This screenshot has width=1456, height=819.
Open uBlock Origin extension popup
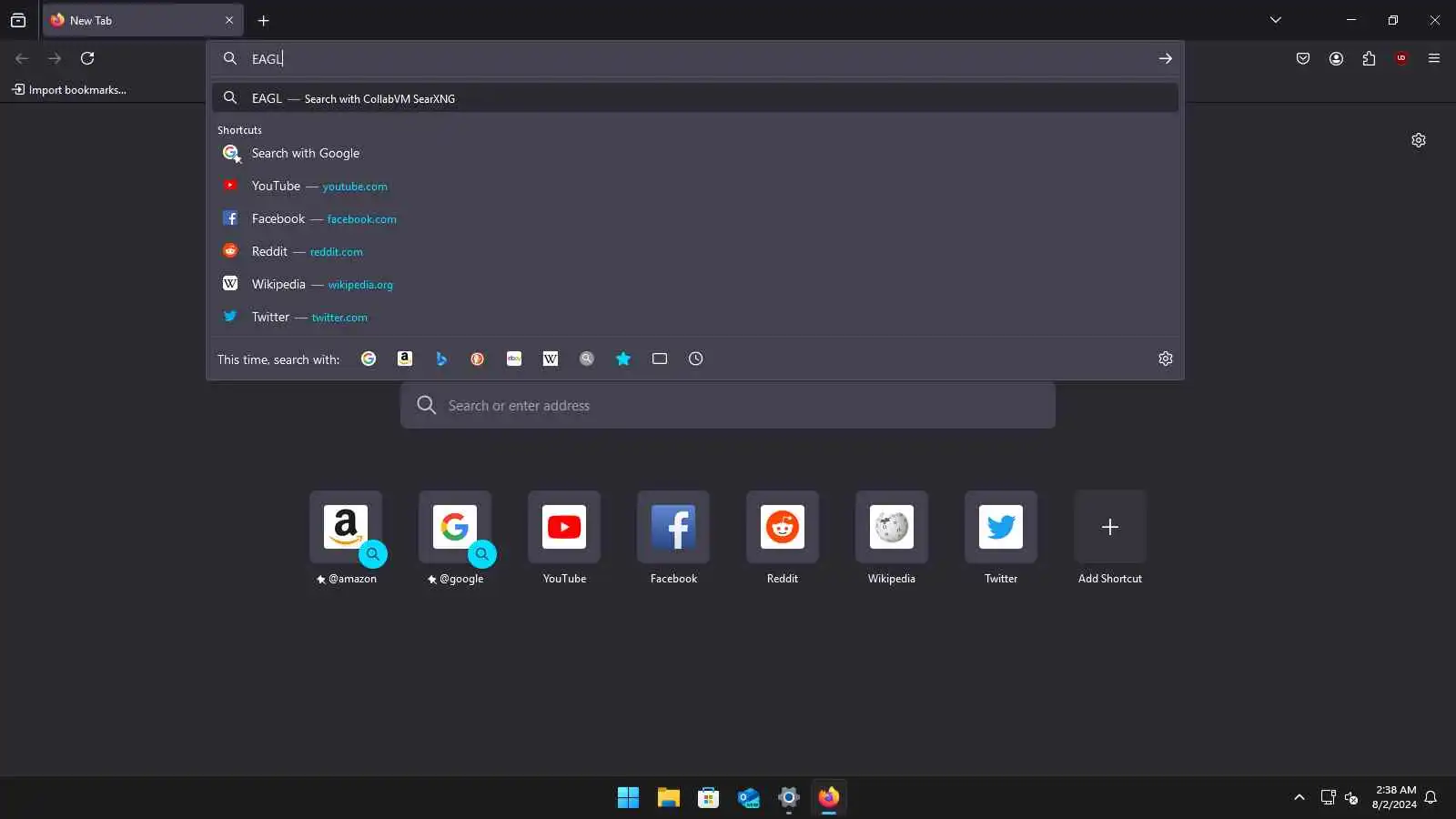[1401, 58]
